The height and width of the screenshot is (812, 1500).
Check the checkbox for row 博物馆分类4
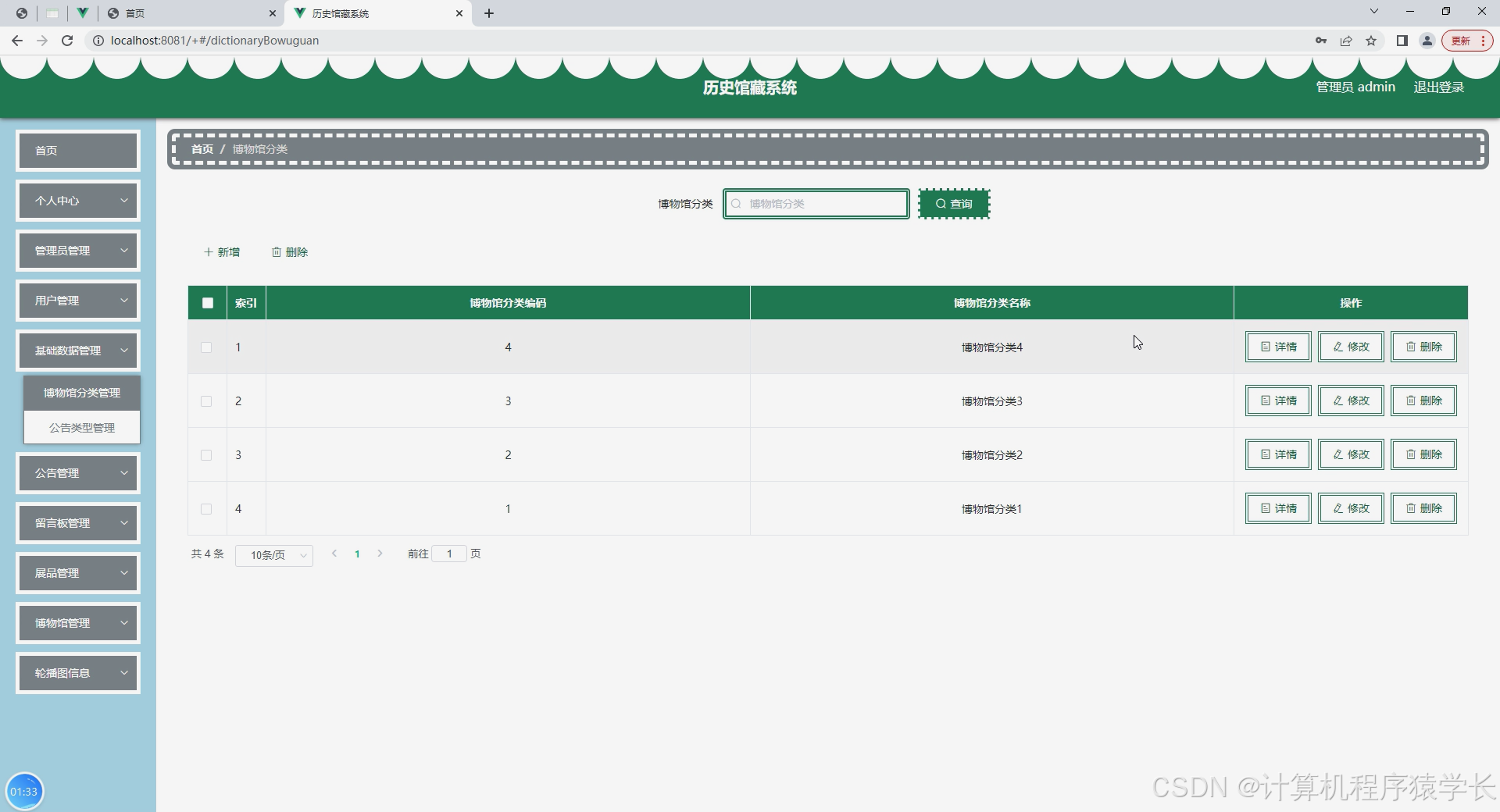pos(206,347)
